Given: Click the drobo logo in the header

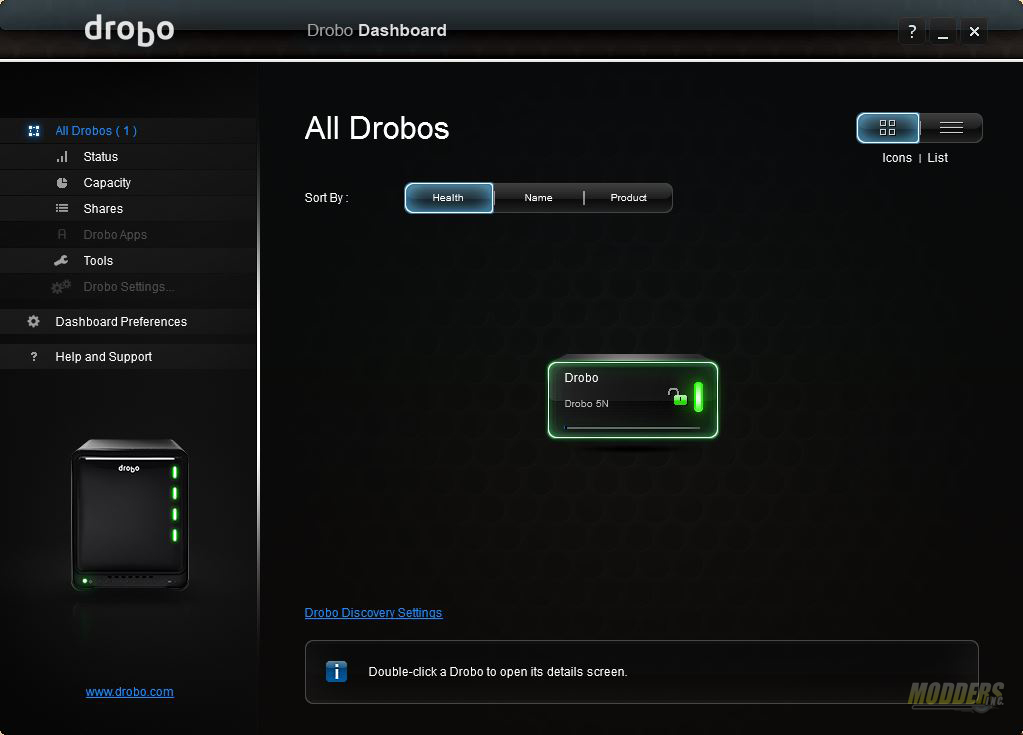Looking at the screenshot, I should pyautogui.click(x=129, y=29).
